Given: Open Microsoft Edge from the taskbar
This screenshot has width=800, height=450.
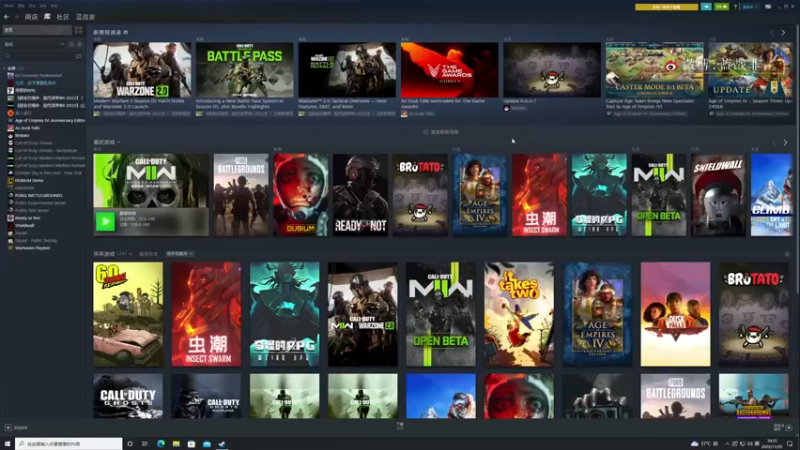Looking at the screenshot, I should (x=161, y=444).
